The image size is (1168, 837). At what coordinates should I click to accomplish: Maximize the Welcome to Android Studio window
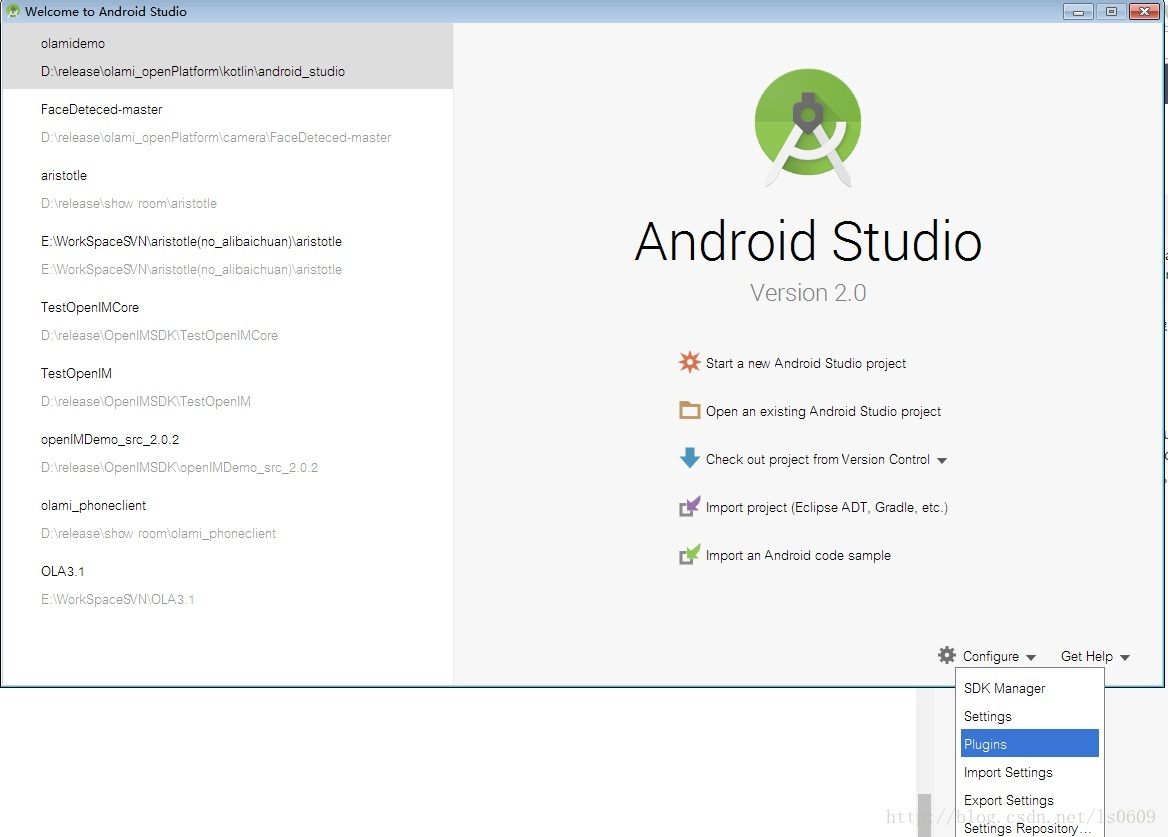[1111, 11]
